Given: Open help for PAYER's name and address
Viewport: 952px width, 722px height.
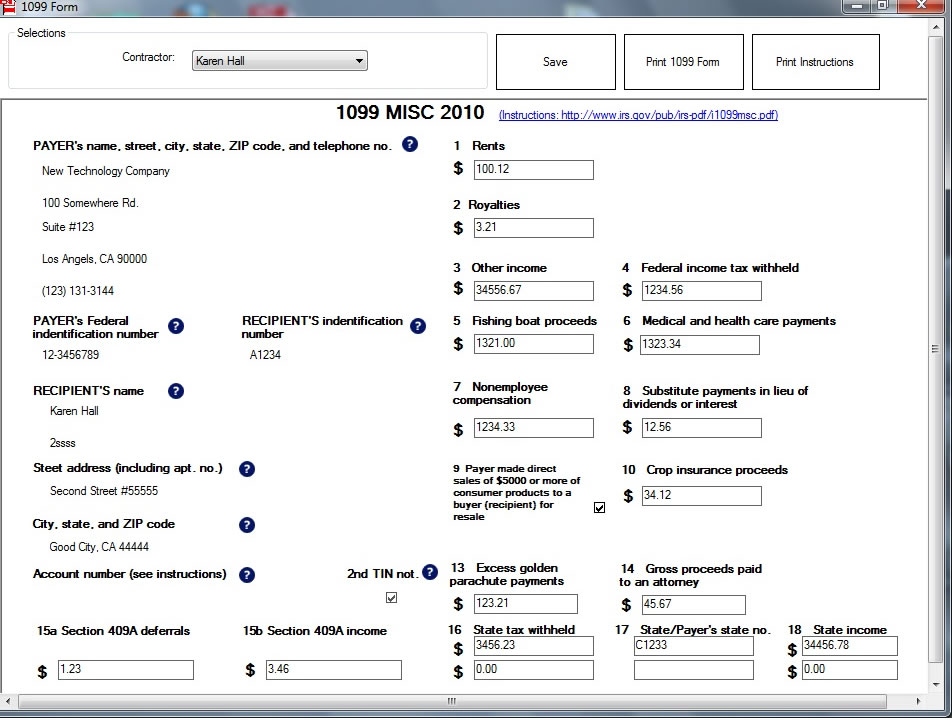Looking at the screenshot, I should tap(410, 145).
